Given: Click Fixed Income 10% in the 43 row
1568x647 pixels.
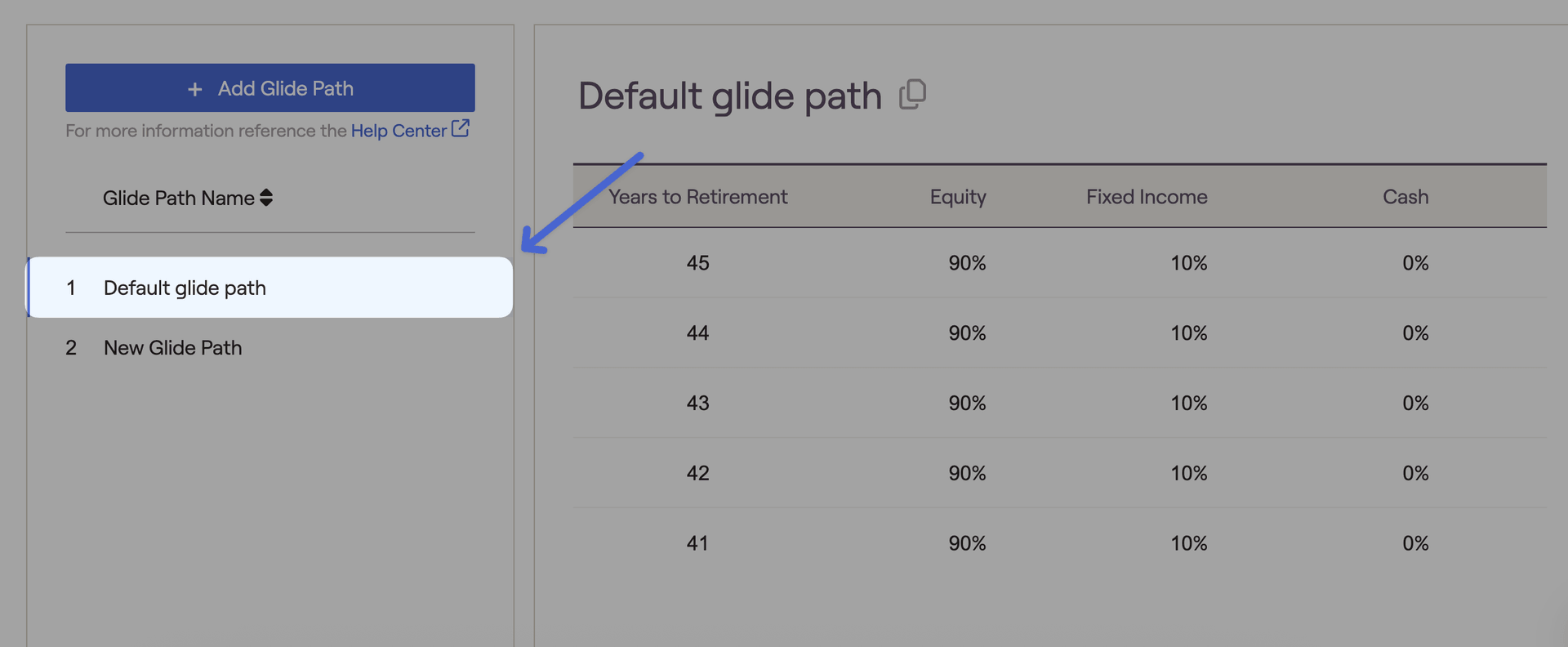Looking at the screenshot, I should pyautogui.click(x=1188, y=404).
